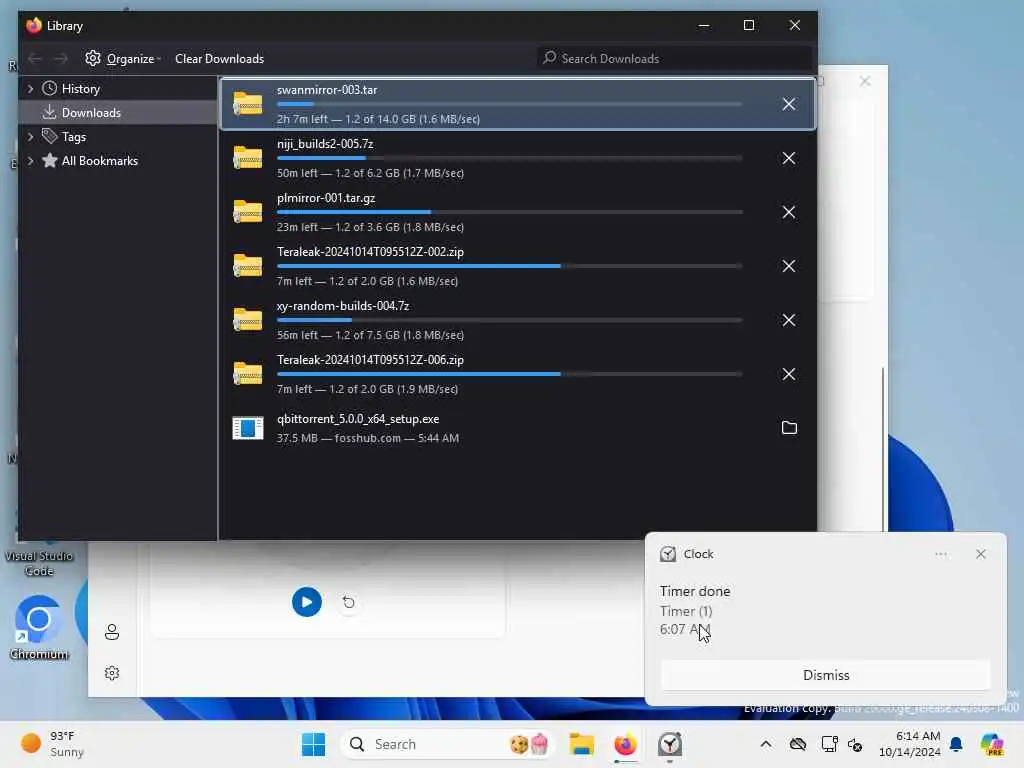The height and width of the screenshot is (768, 1024).
Task: Select niji_builds2-005.7z file name
Action: [x=325, y=144]
